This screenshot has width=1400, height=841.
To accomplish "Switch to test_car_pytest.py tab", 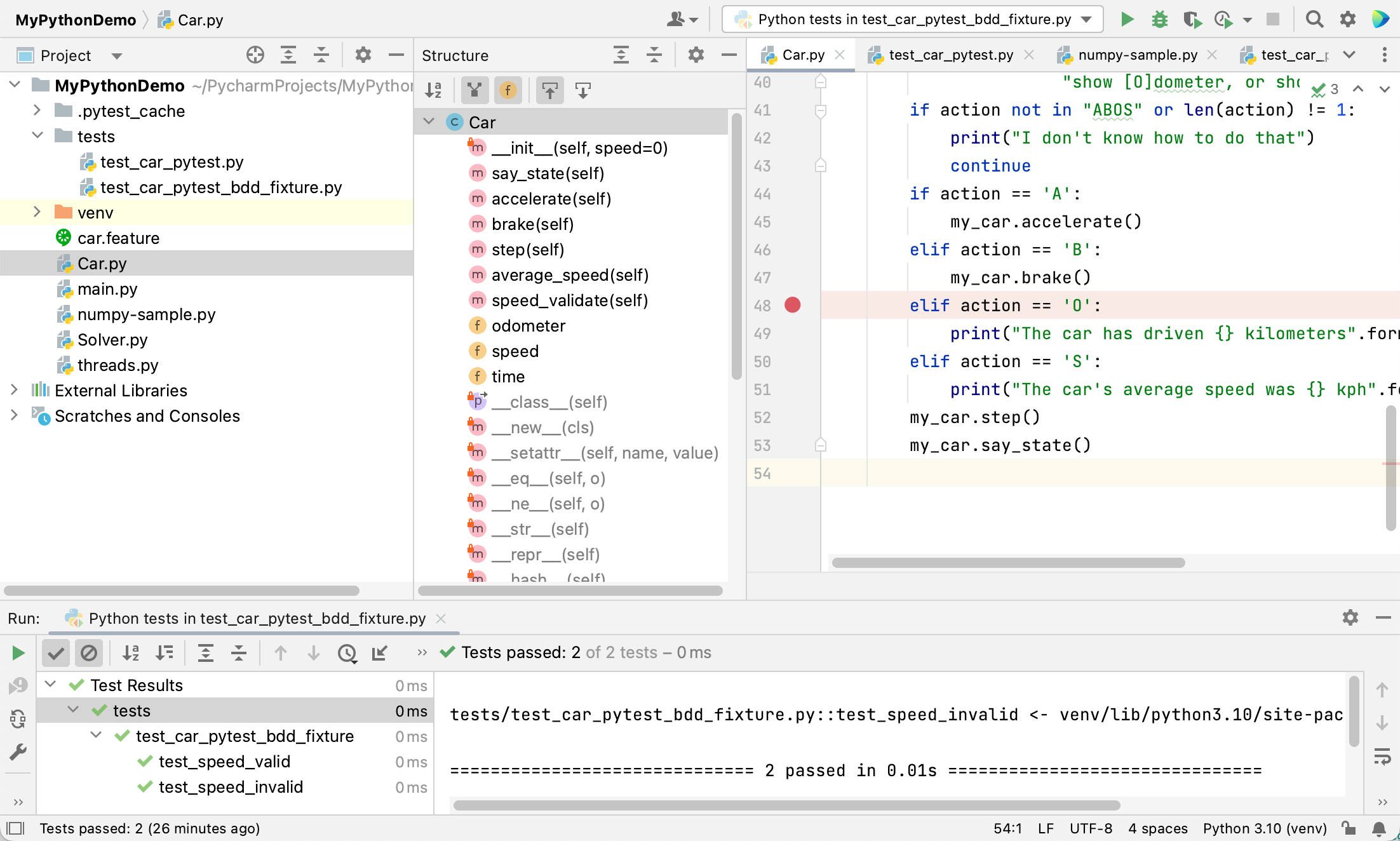I will [950, 55].
